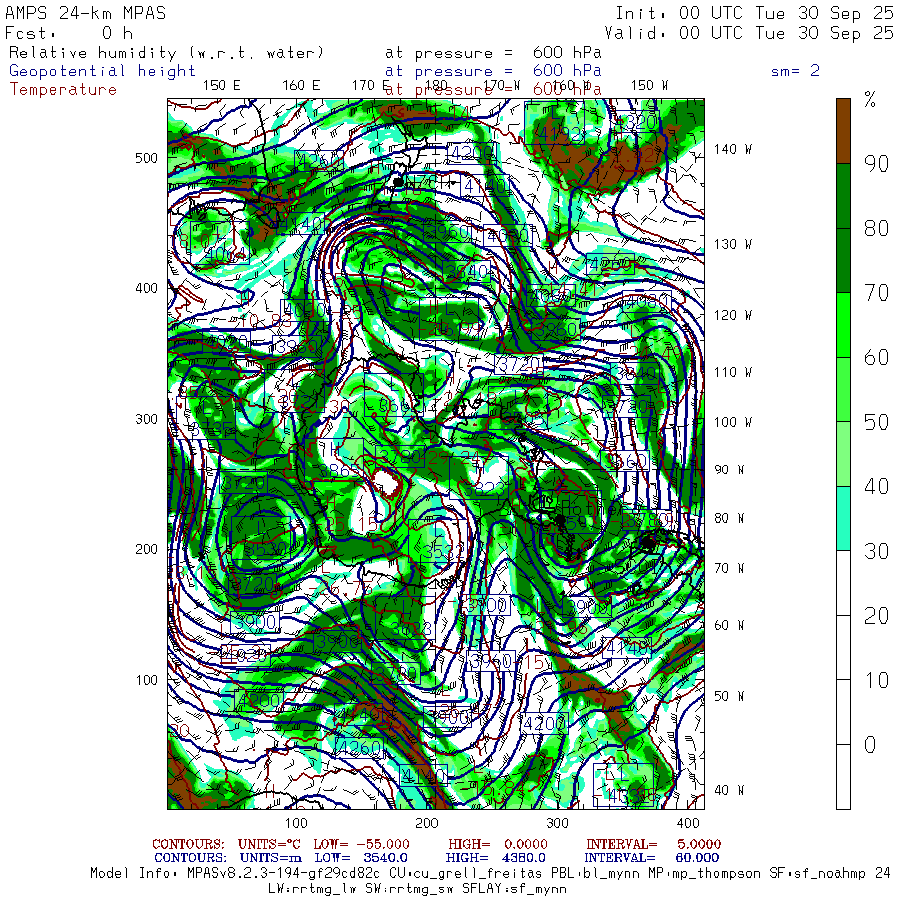This screenshot has height=900, width=900.
Task: Click the brown 90% humidity color swatch
Action: 843,130
